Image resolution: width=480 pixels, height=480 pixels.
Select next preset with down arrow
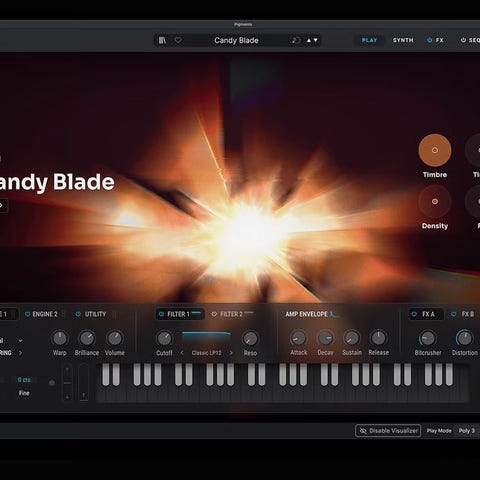(x=315, y=40)
